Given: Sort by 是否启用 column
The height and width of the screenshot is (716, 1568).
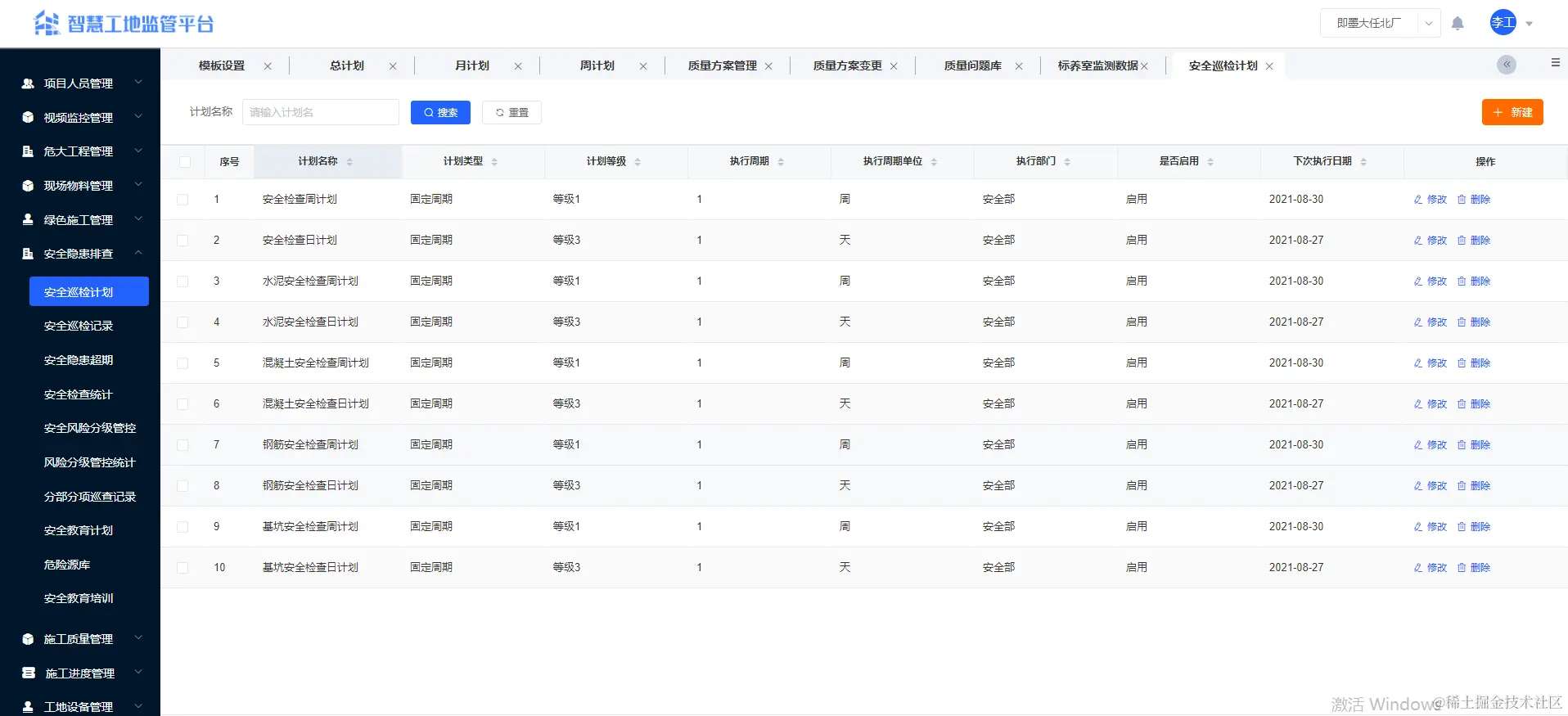Looking at the screenshot, I should point(1210,162).
